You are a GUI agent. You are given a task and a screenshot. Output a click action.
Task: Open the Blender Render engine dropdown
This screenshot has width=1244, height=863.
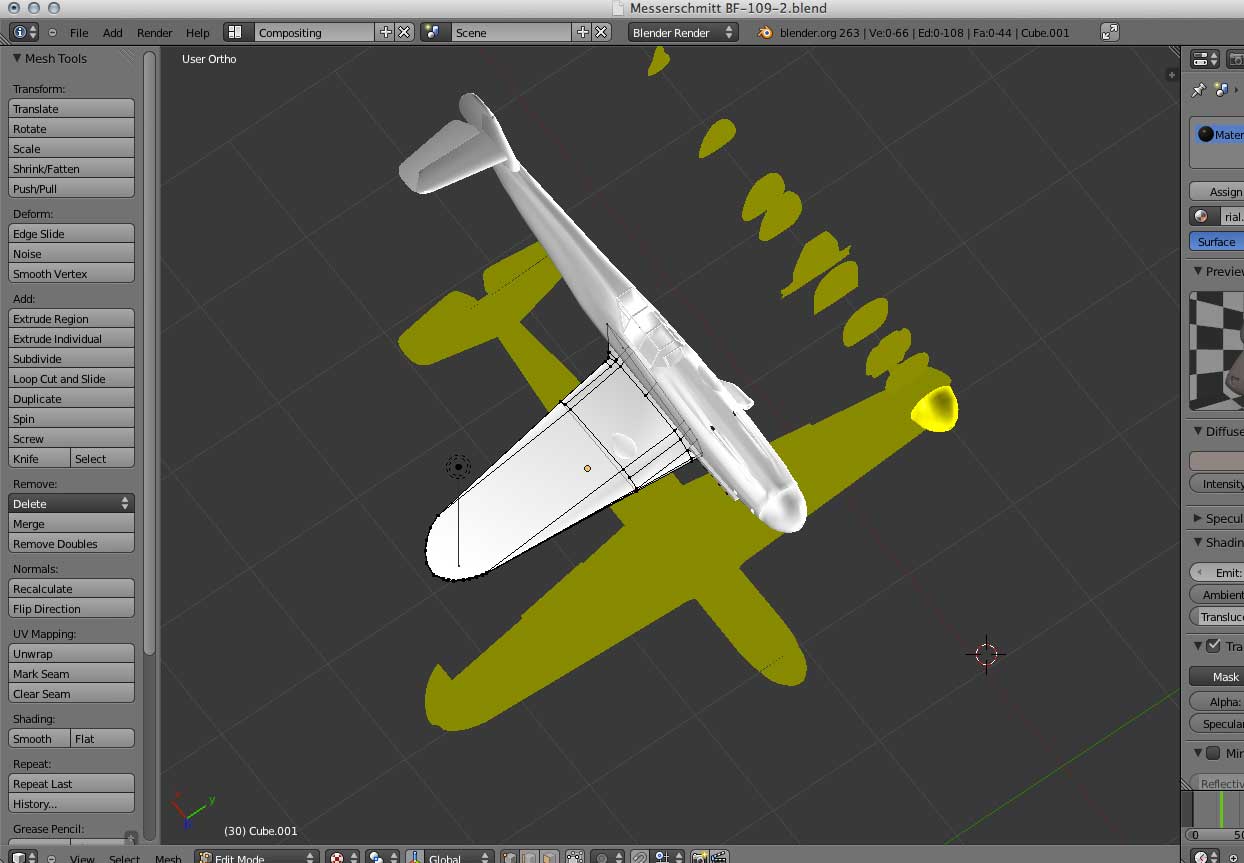coord(683,31)
